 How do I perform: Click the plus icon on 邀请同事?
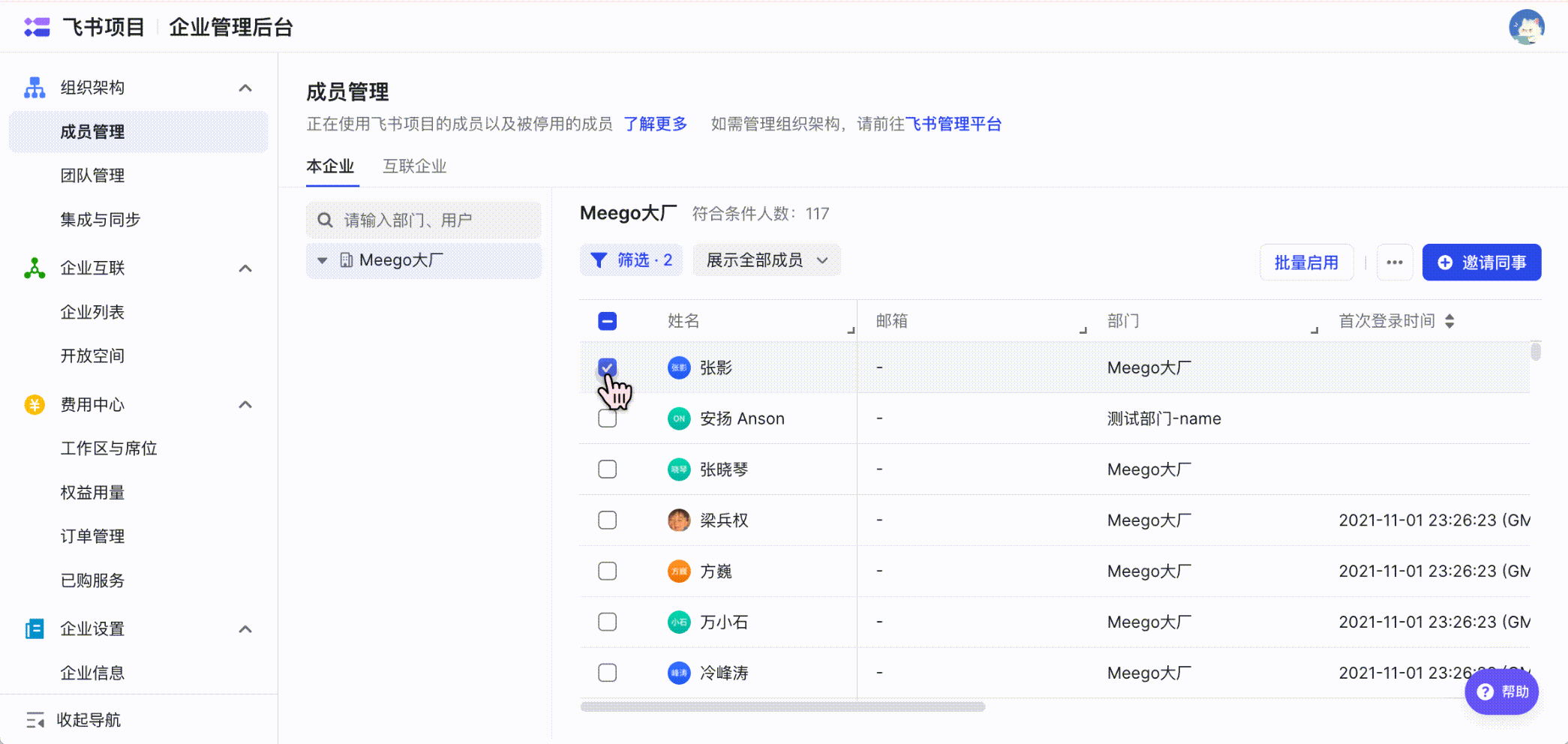(1445, 262)
